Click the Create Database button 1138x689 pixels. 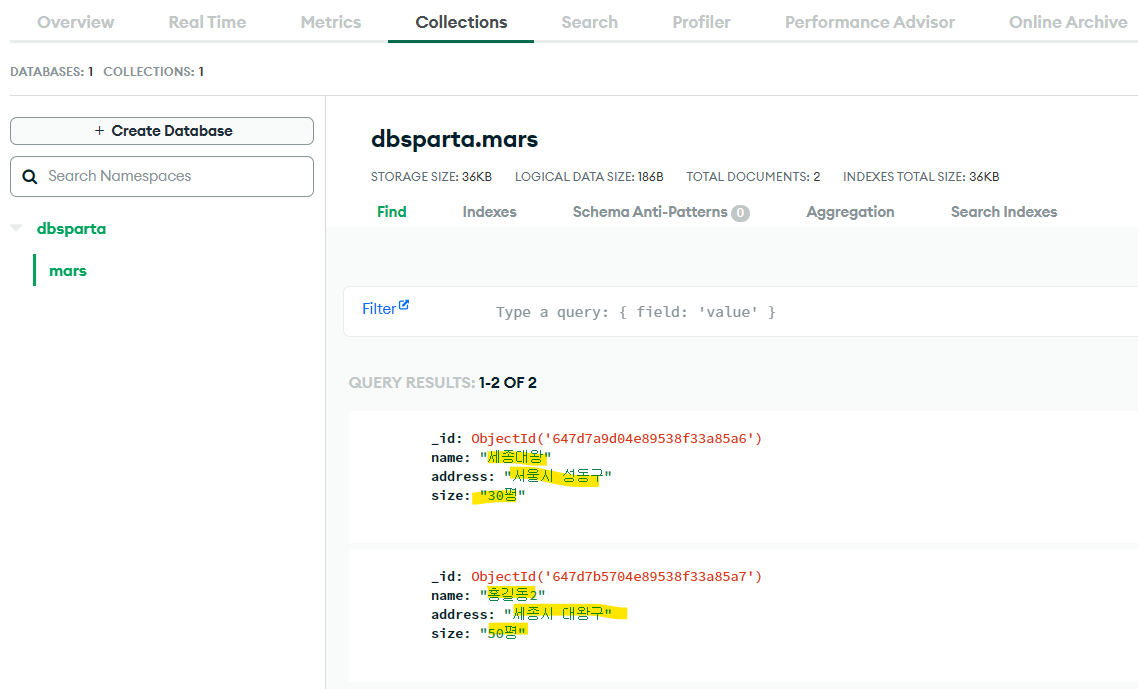(x=162, y=131)
